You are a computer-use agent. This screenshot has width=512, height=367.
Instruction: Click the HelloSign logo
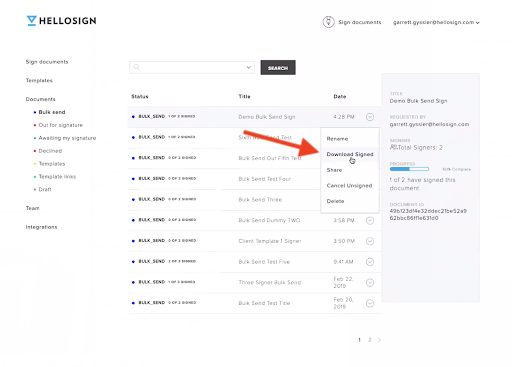[x=61, y=21]
